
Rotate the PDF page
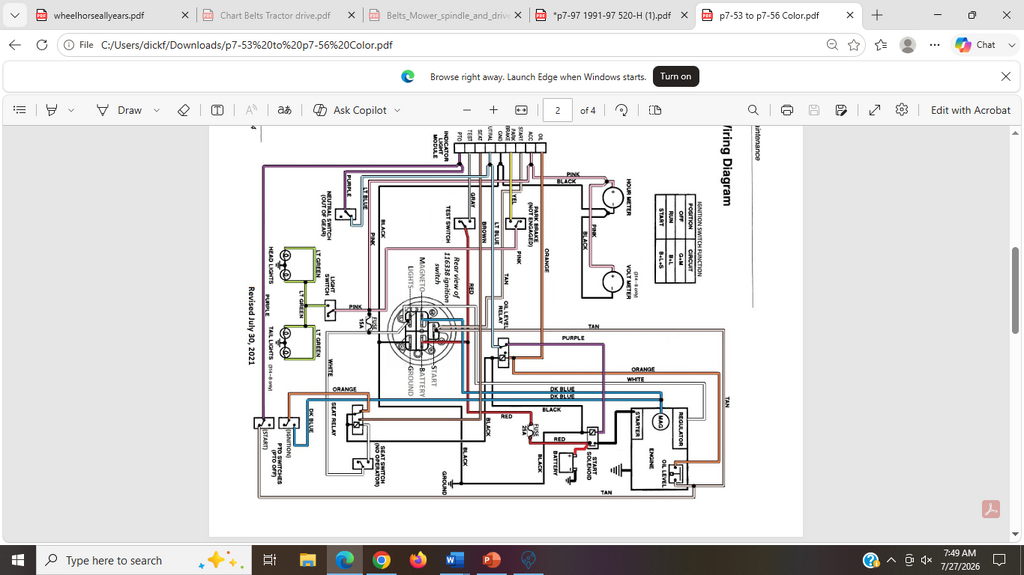click(x=622, y=110)
